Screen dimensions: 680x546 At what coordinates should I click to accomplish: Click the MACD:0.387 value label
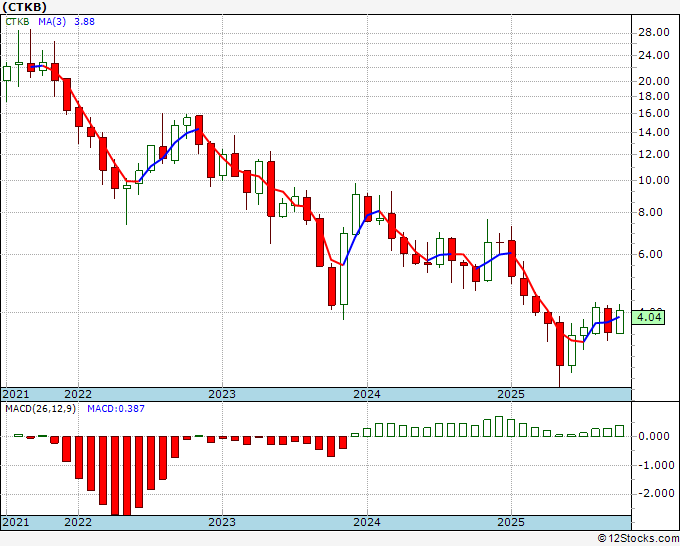116,409
